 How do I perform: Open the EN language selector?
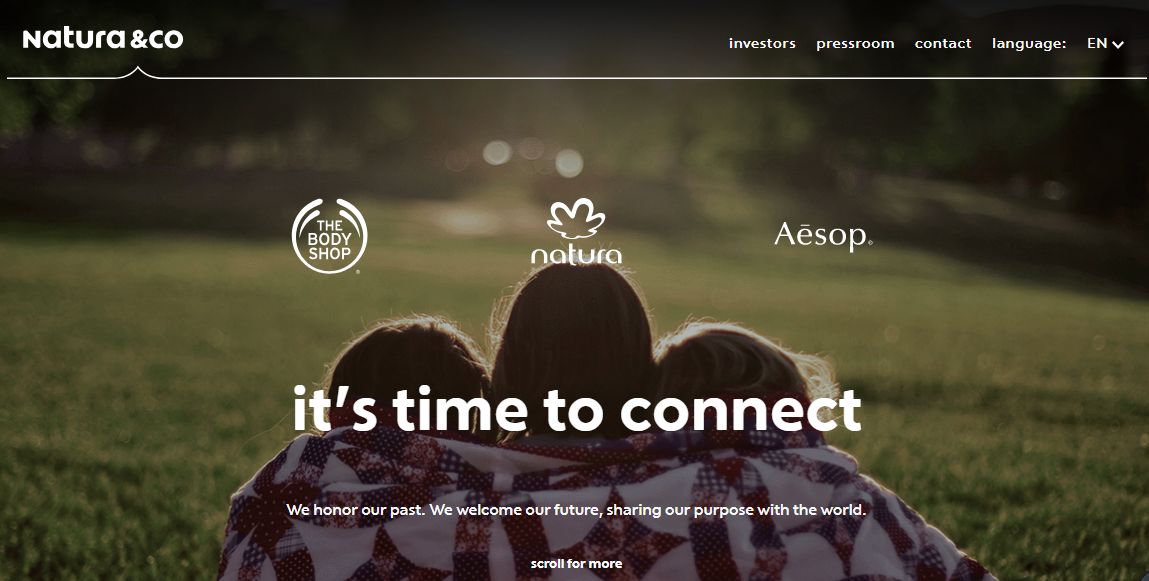[x=1105, y=43]
